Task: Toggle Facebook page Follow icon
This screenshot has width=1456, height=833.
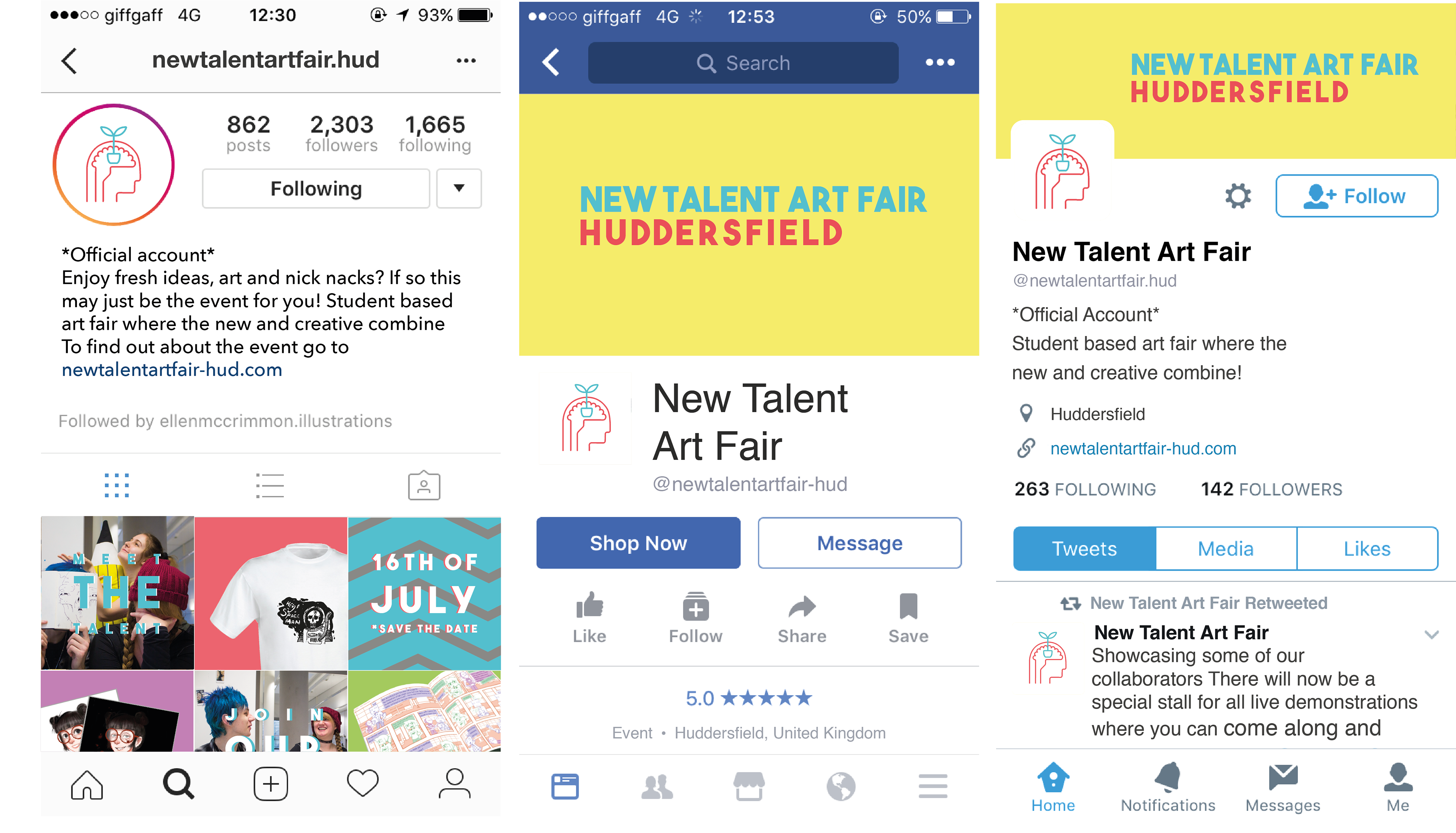Action: click(x=696, y=617)
